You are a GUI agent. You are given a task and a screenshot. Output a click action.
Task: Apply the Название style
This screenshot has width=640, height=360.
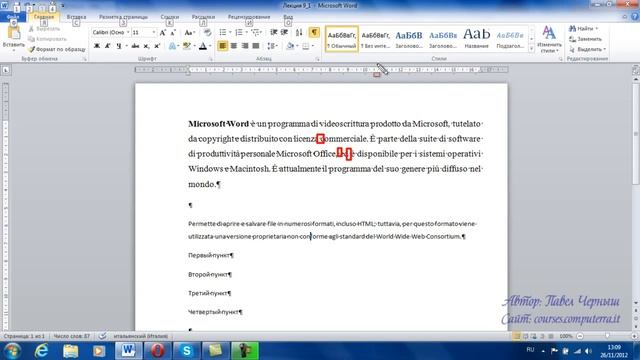(x=476, y=39)
